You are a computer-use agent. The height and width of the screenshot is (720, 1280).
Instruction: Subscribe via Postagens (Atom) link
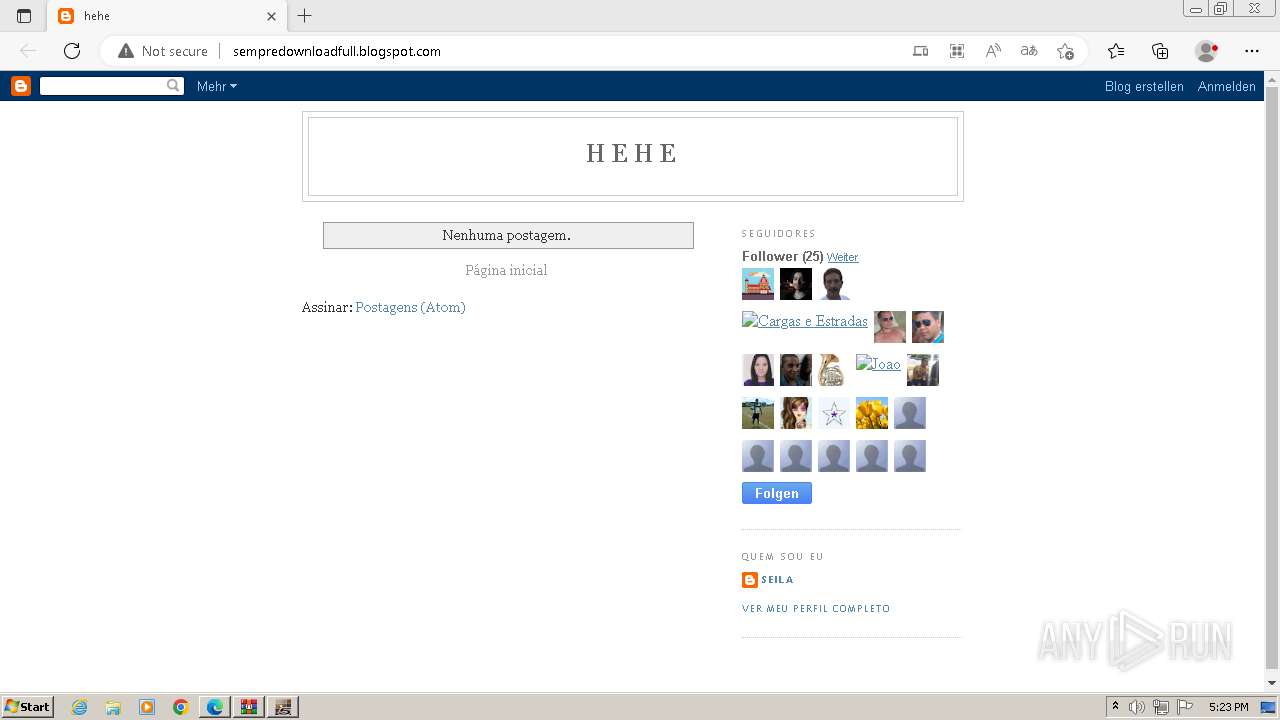point(410,307)
